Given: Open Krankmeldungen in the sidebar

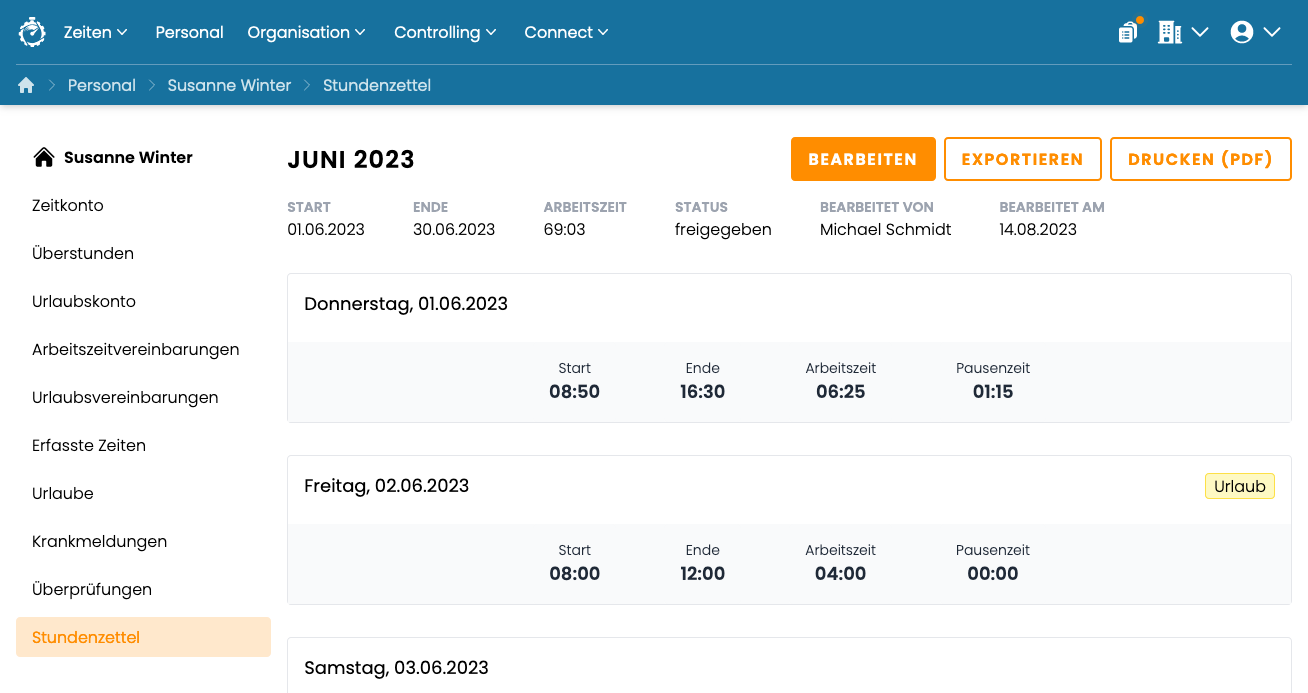Looking at the screenshot, I should tap(143, 541).
